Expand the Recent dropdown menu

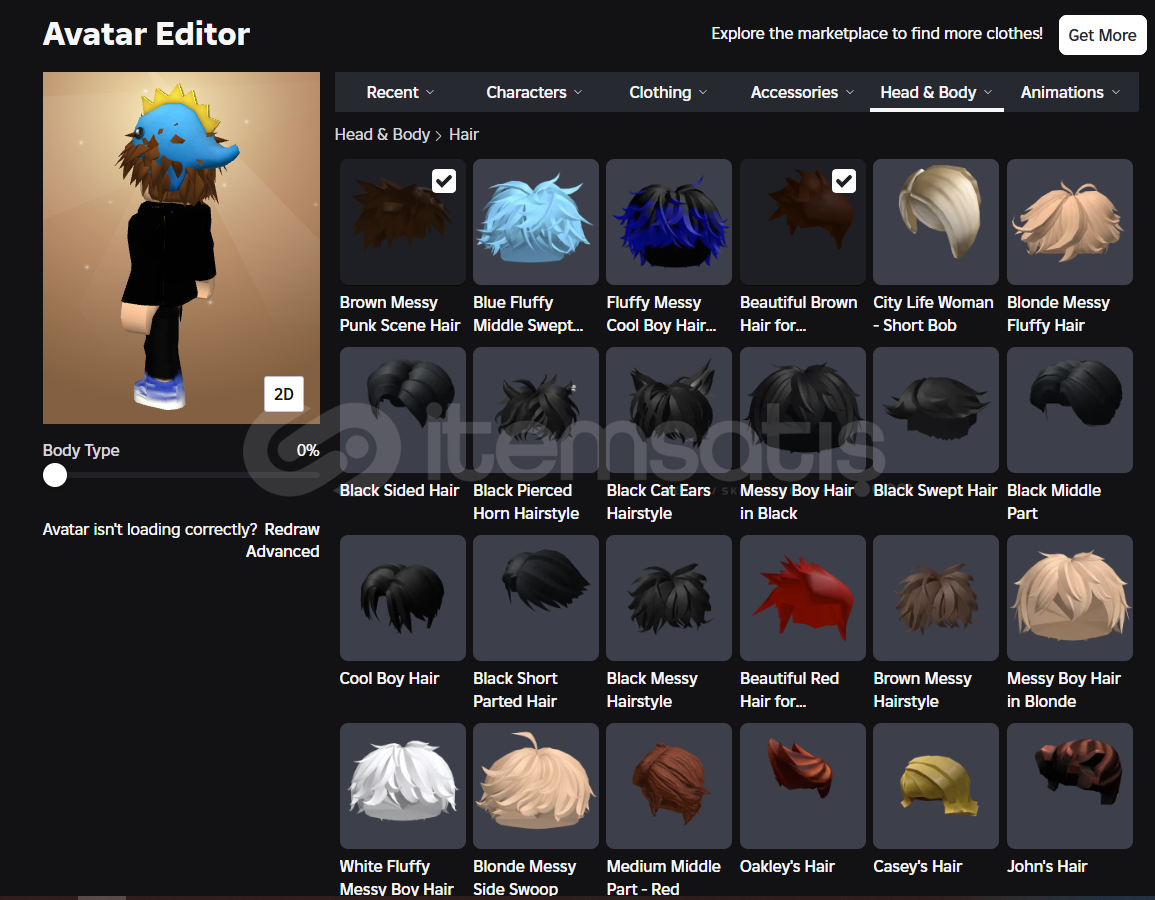tap(400, 92)
